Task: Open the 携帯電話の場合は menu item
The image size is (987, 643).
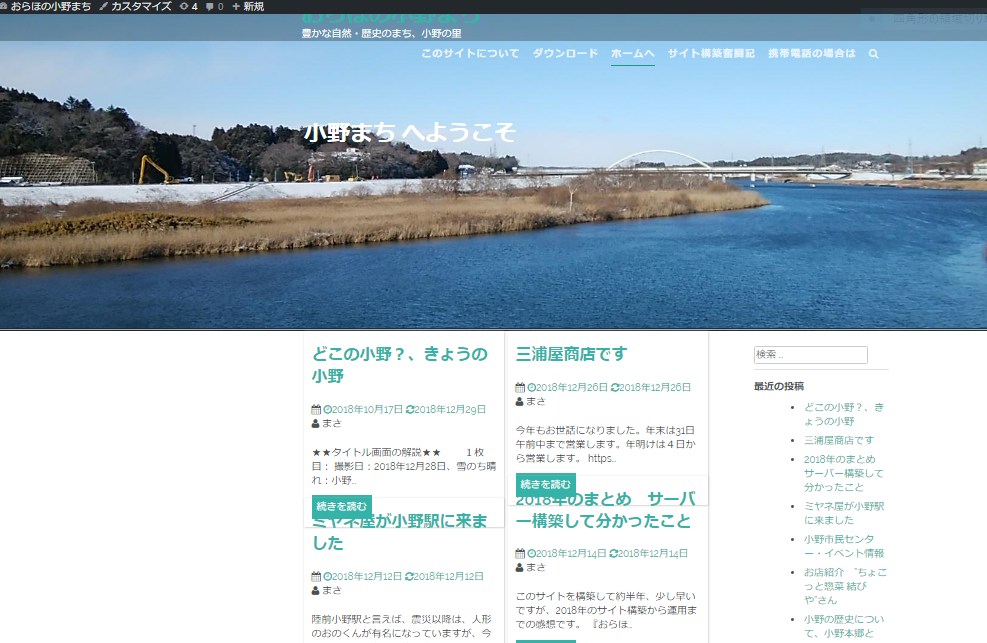Action: coord(812,54)
